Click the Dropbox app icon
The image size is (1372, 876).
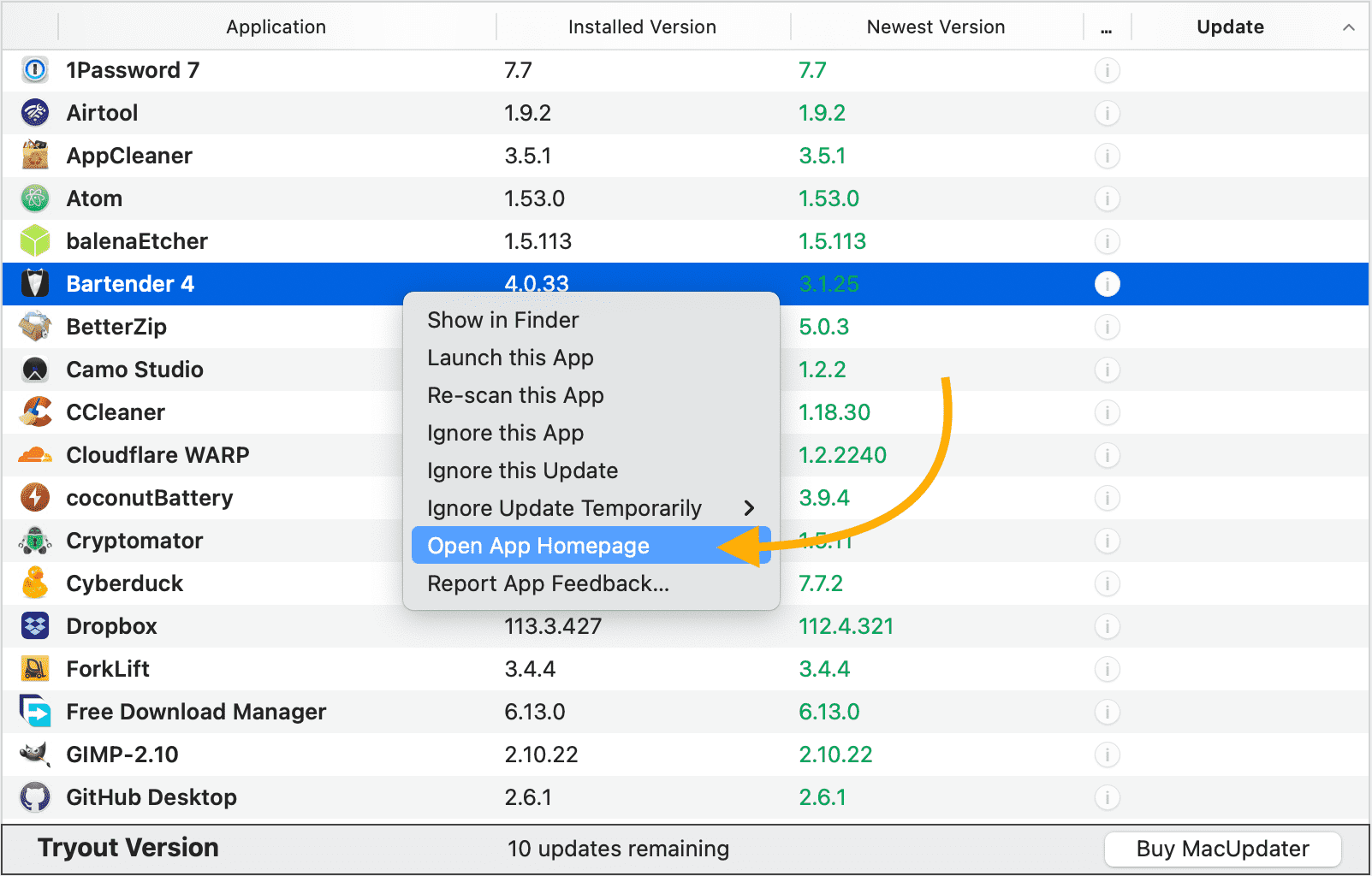click(35, 626)
